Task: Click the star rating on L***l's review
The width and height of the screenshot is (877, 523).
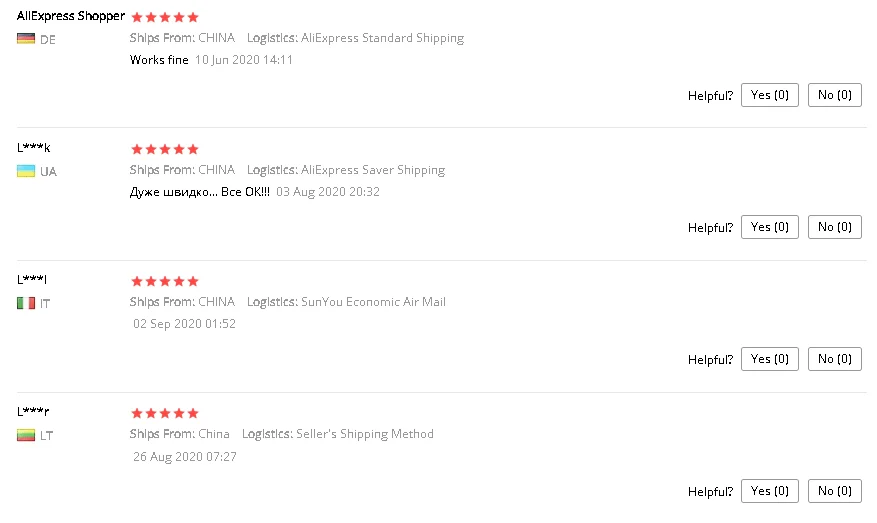Action: 165,281
